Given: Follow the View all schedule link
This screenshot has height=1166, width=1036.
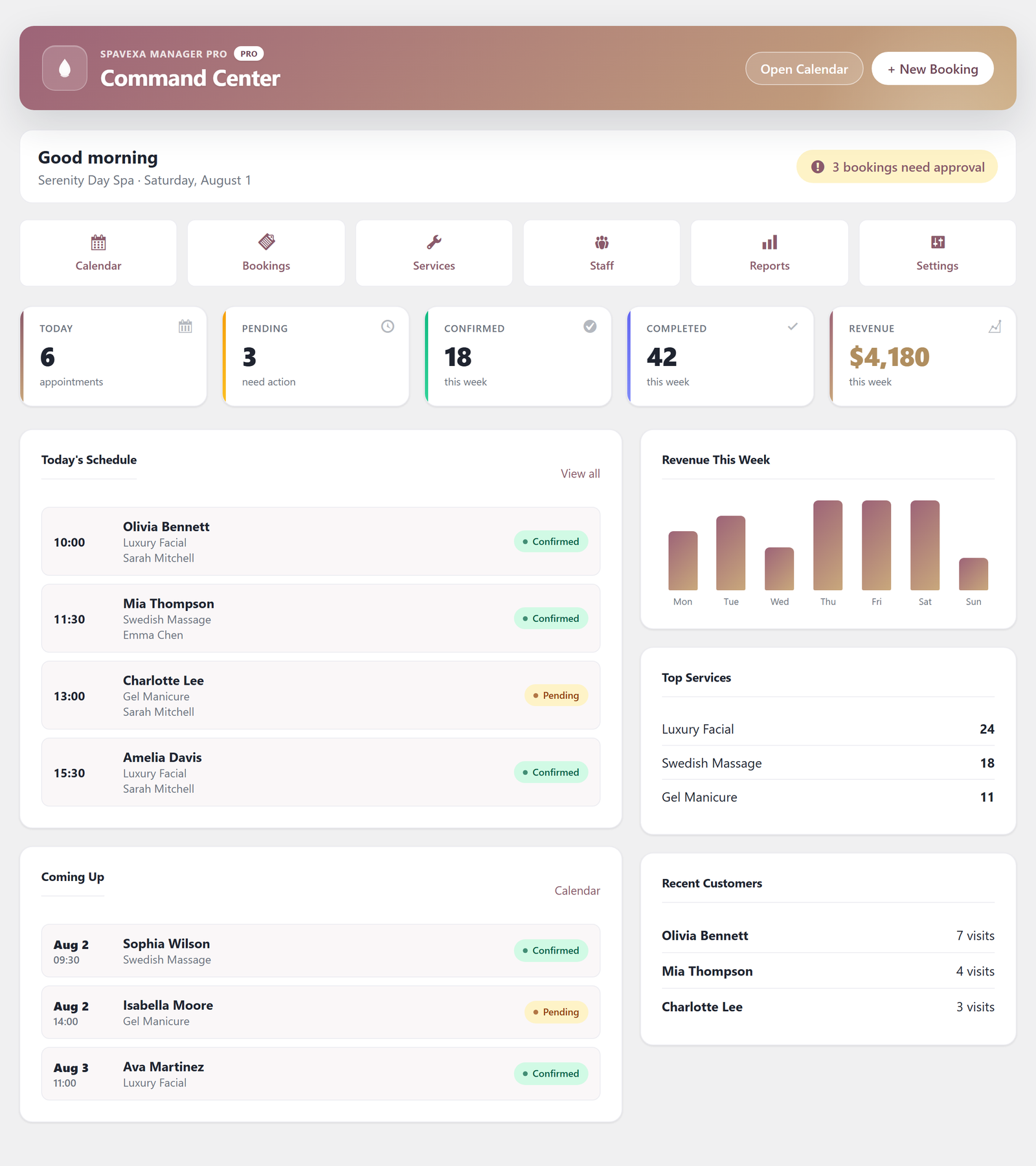Looking at the screenshot, I should (580, 474).
